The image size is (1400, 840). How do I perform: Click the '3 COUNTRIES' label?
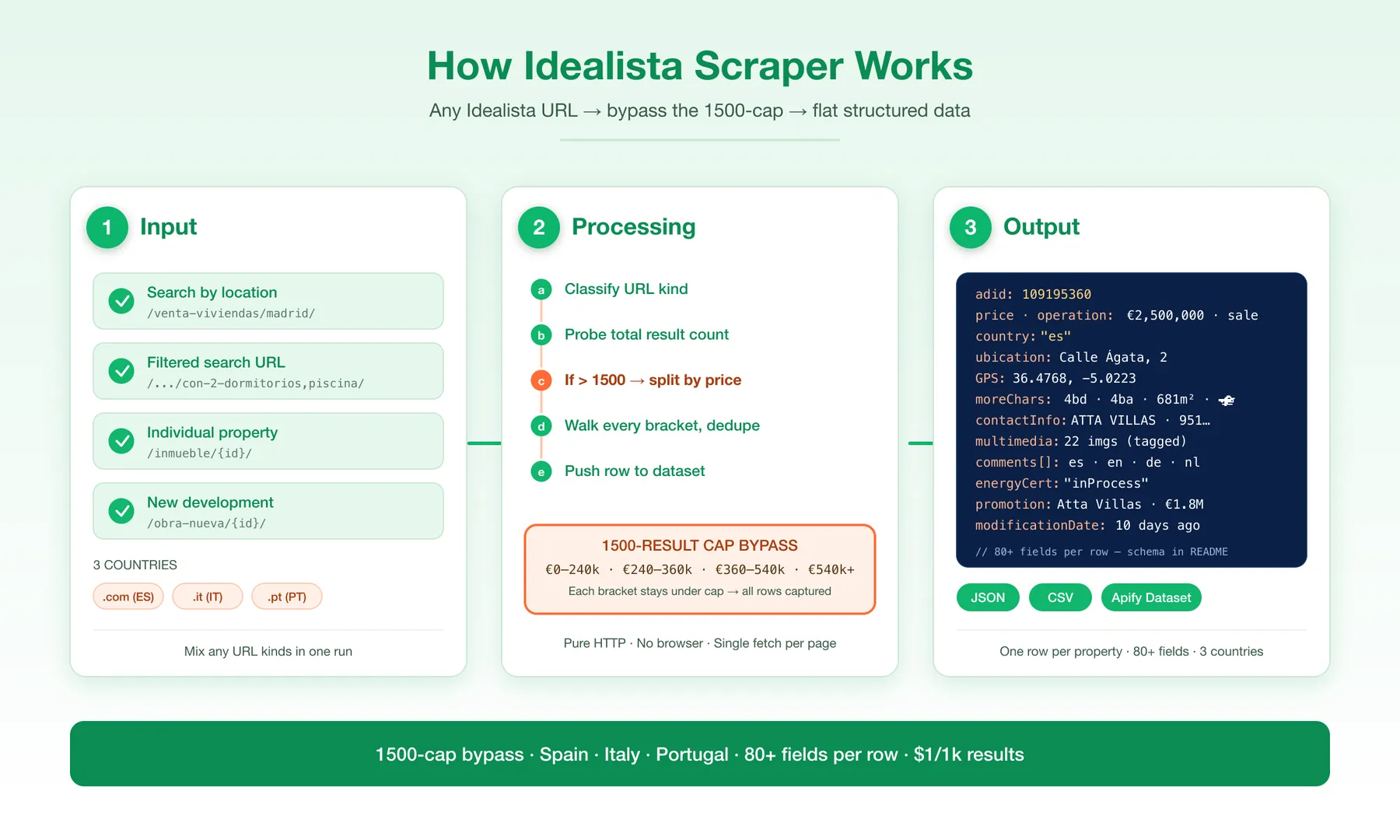point(135,565)
